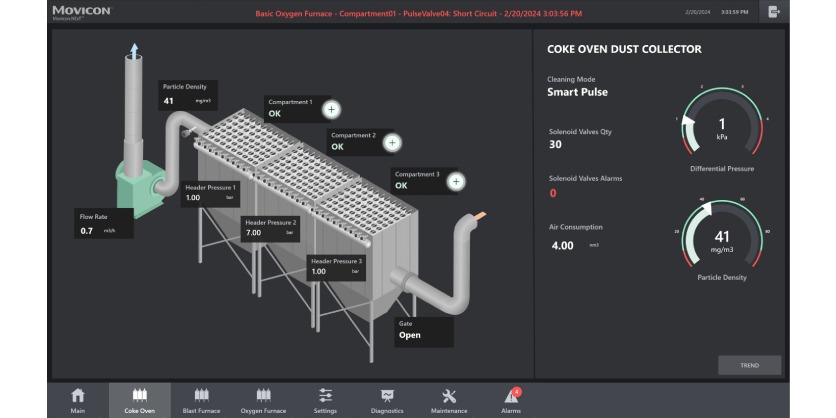Click the date 2/20/2024 in header

pyautogui.click(x=696, y=12)
